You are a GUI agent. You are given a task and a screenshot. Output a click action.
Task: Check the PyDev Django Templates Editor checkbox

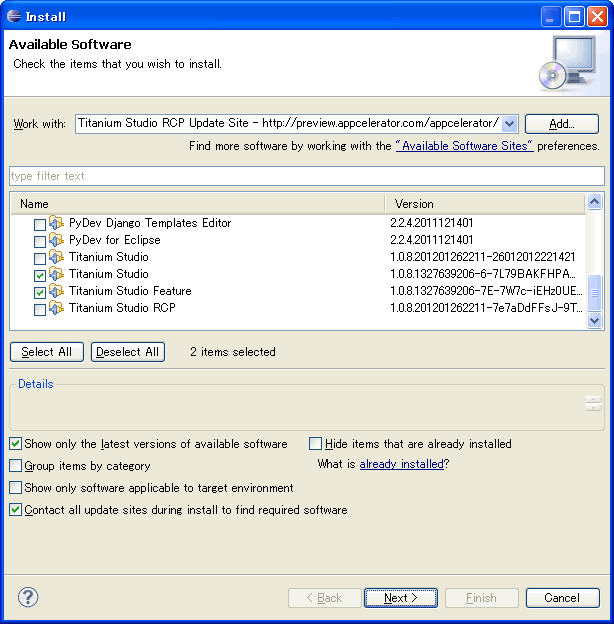[40, 224]
